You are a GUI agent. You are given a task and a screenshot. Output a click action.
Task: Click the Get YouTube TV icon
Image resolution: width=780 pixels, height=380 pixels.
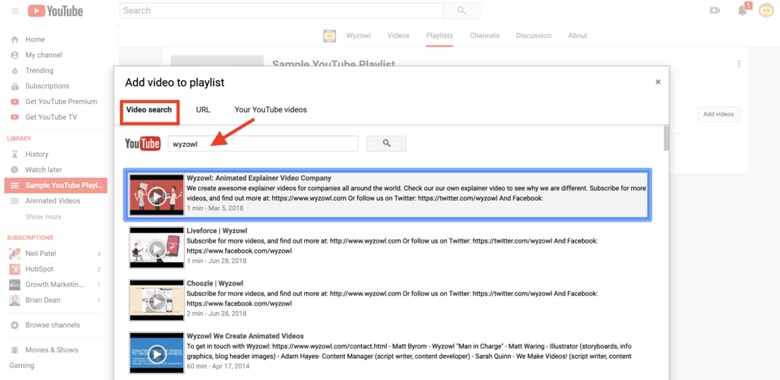(x=15, y=117)
